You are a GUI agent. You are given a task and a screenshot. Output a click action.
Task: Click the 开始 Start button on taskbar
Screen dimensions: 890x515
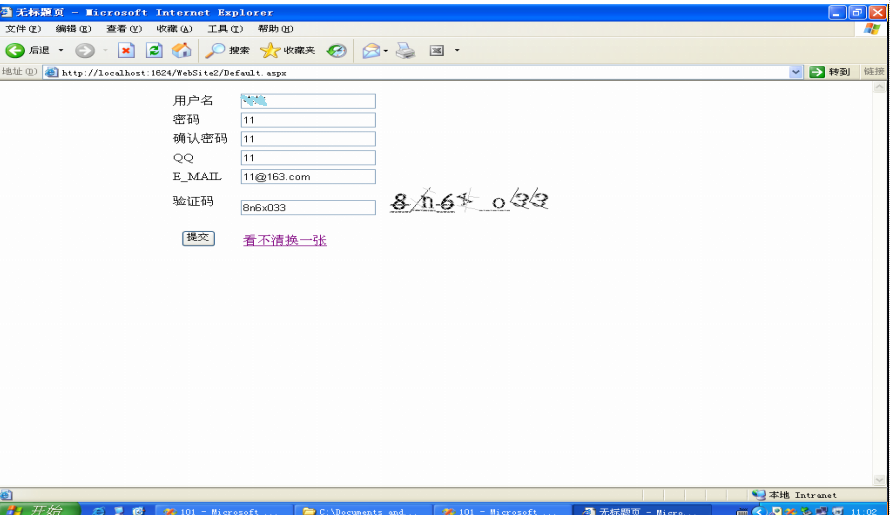click(x=36, y=509)
